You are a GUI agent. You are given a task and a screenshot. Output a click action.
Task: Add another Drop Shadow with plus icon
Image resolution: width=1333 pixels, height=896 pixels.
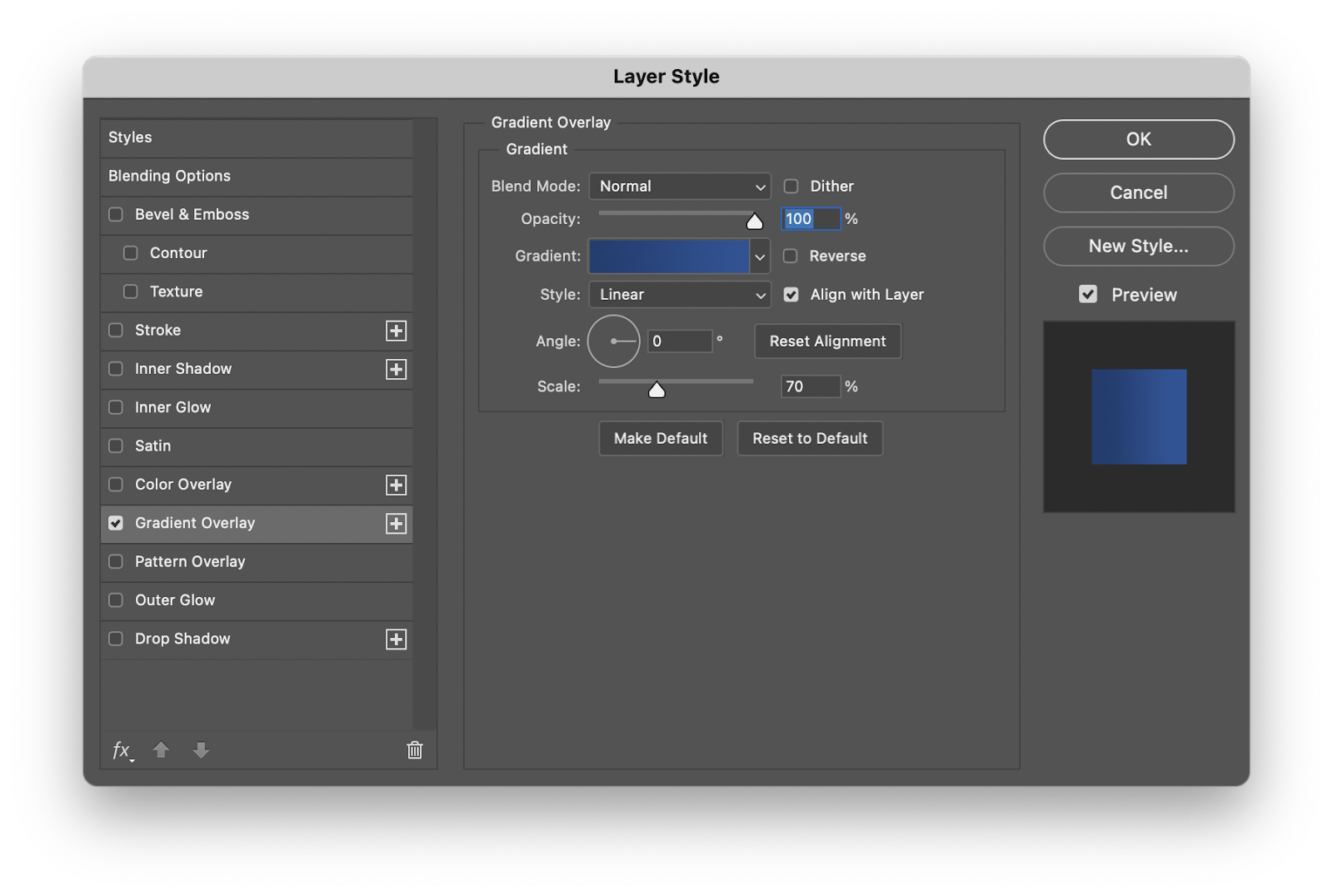(x=397, y=639)
